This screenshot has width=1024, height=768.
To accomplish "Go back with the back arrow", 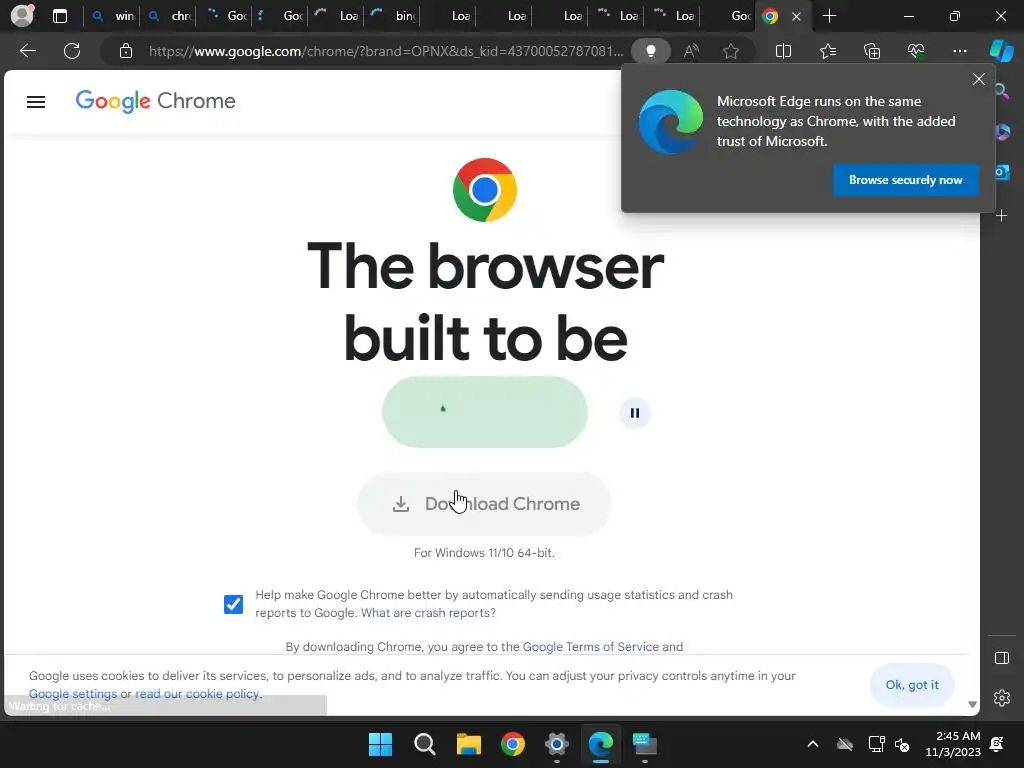I will pyautogui.click(x=27, y=51).
